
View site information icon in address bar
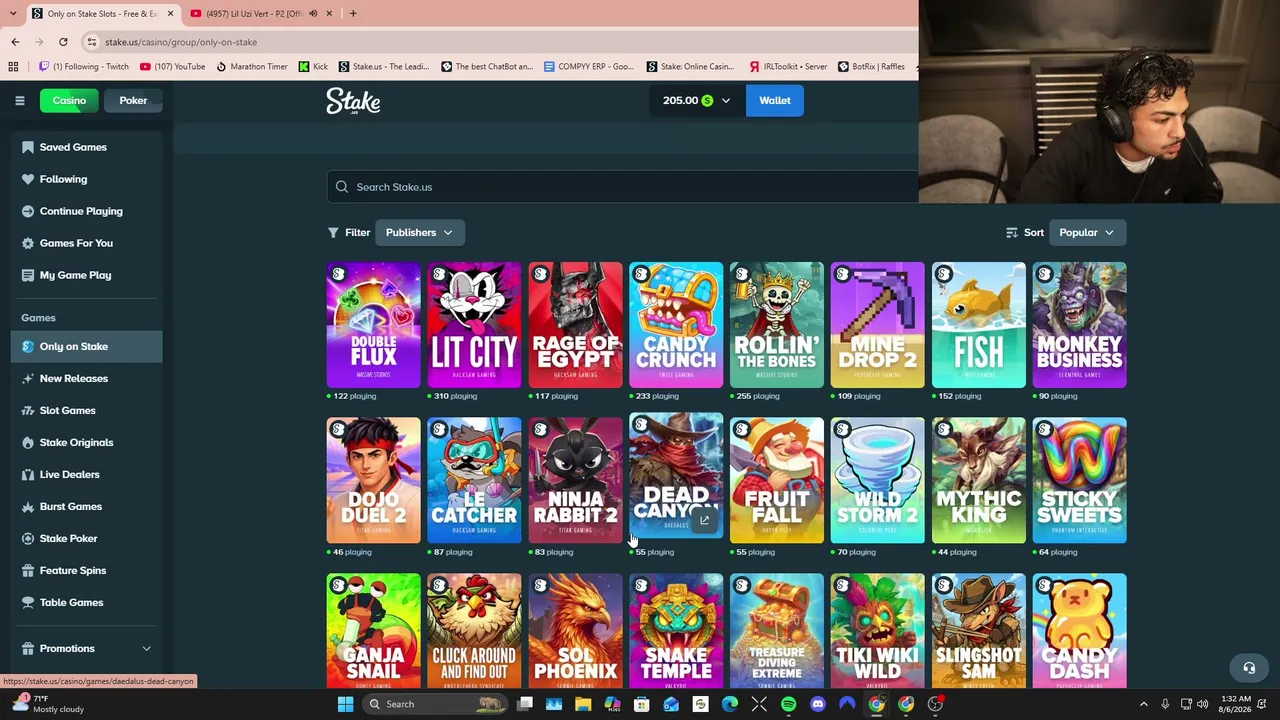[92, 42]
